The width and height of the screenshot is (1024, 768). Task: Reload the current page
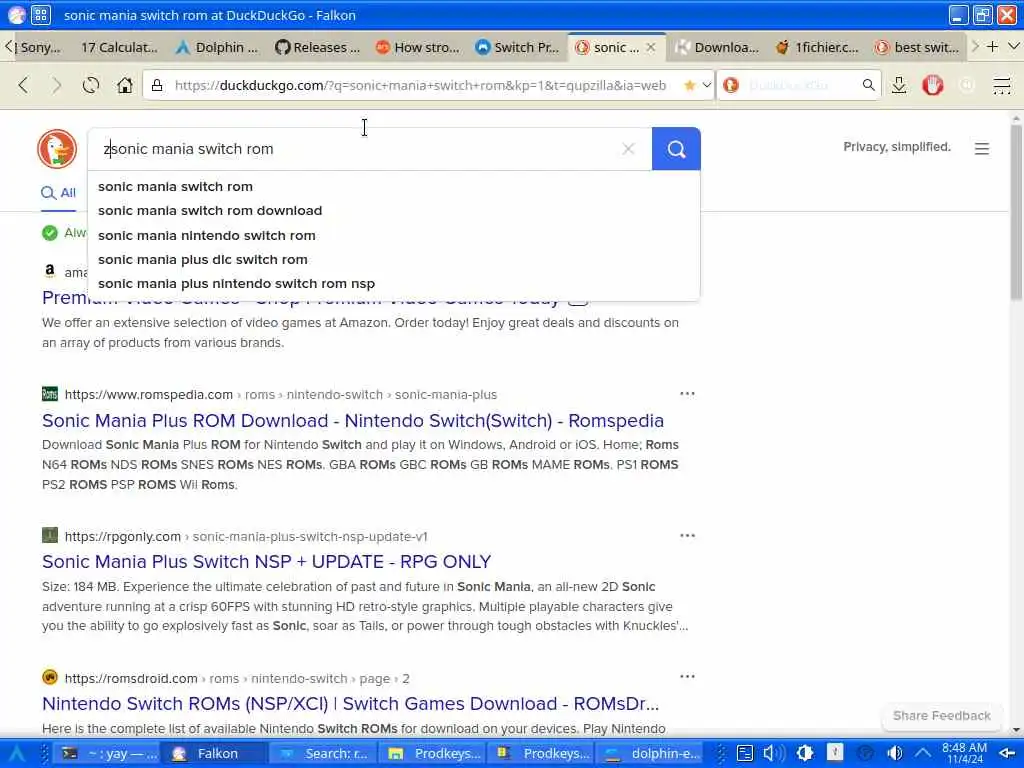pos(91,85)
